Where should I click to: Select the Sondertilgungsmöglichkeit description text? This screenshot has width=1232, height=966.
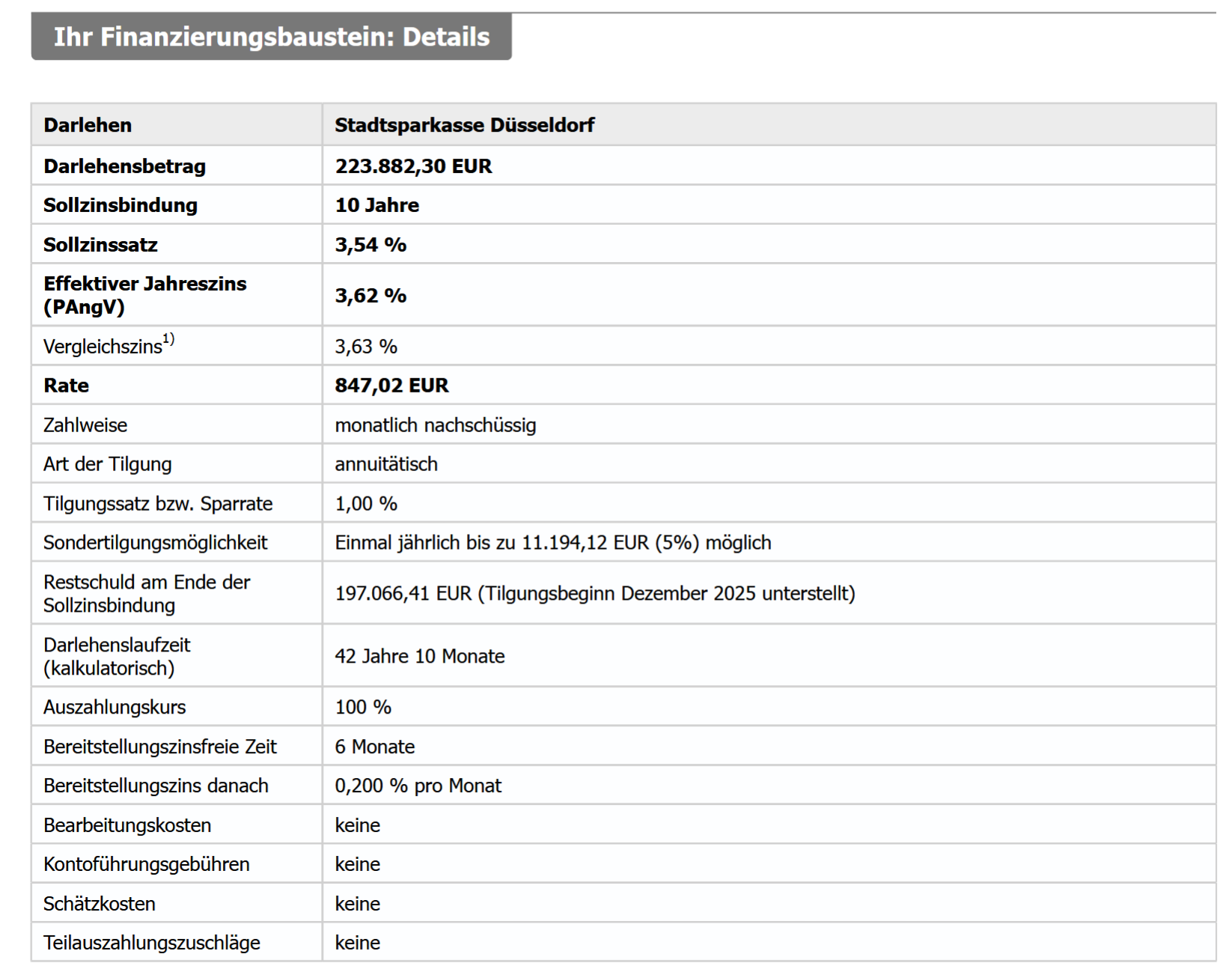tap(552, 543)
